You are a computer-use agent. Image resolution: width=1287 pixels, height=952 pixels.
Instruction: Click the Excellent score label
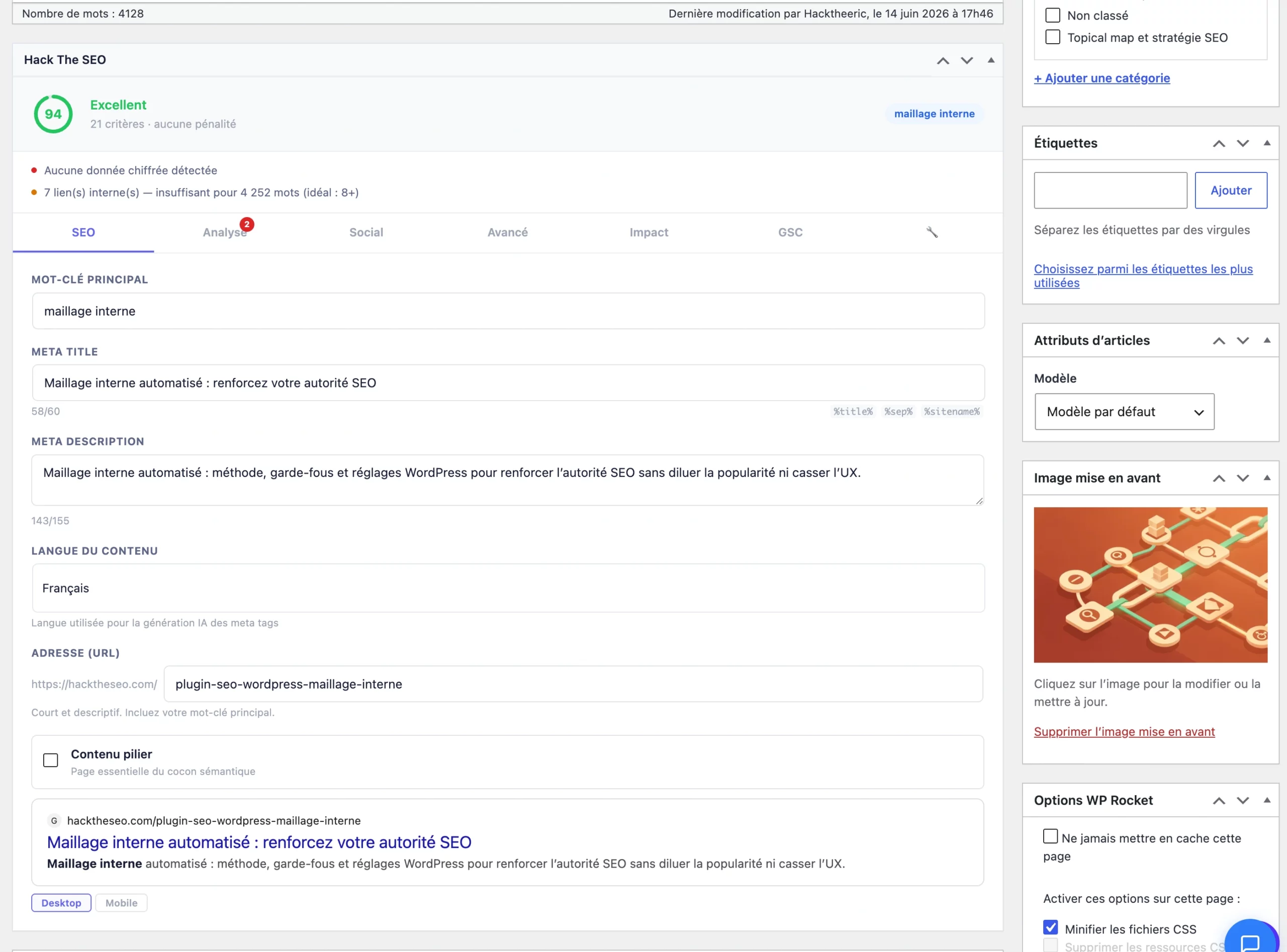118,105
